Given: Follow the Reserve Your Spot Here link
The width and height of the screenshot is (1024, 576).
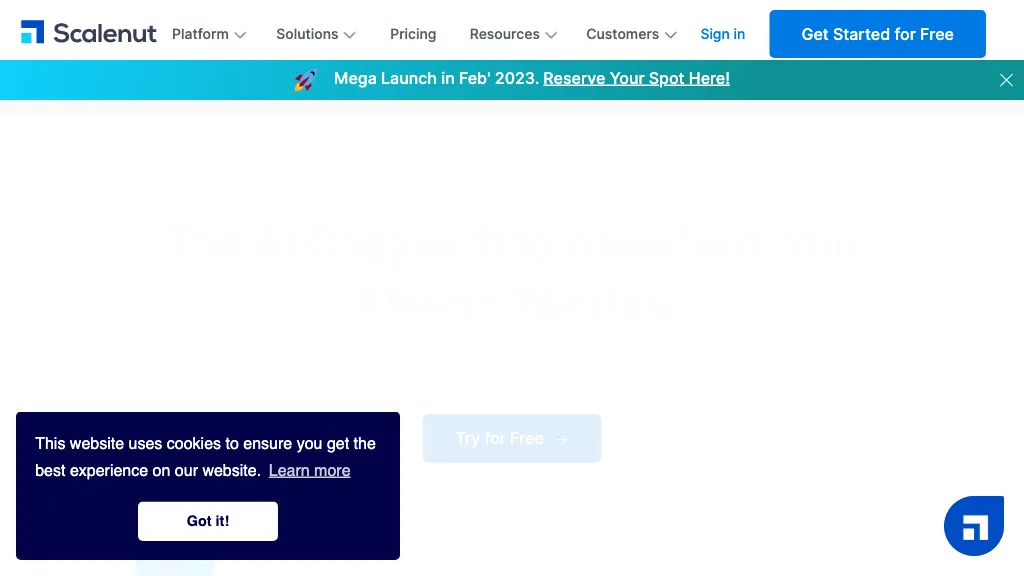Looking at the screenshot, I should (636, 78).
